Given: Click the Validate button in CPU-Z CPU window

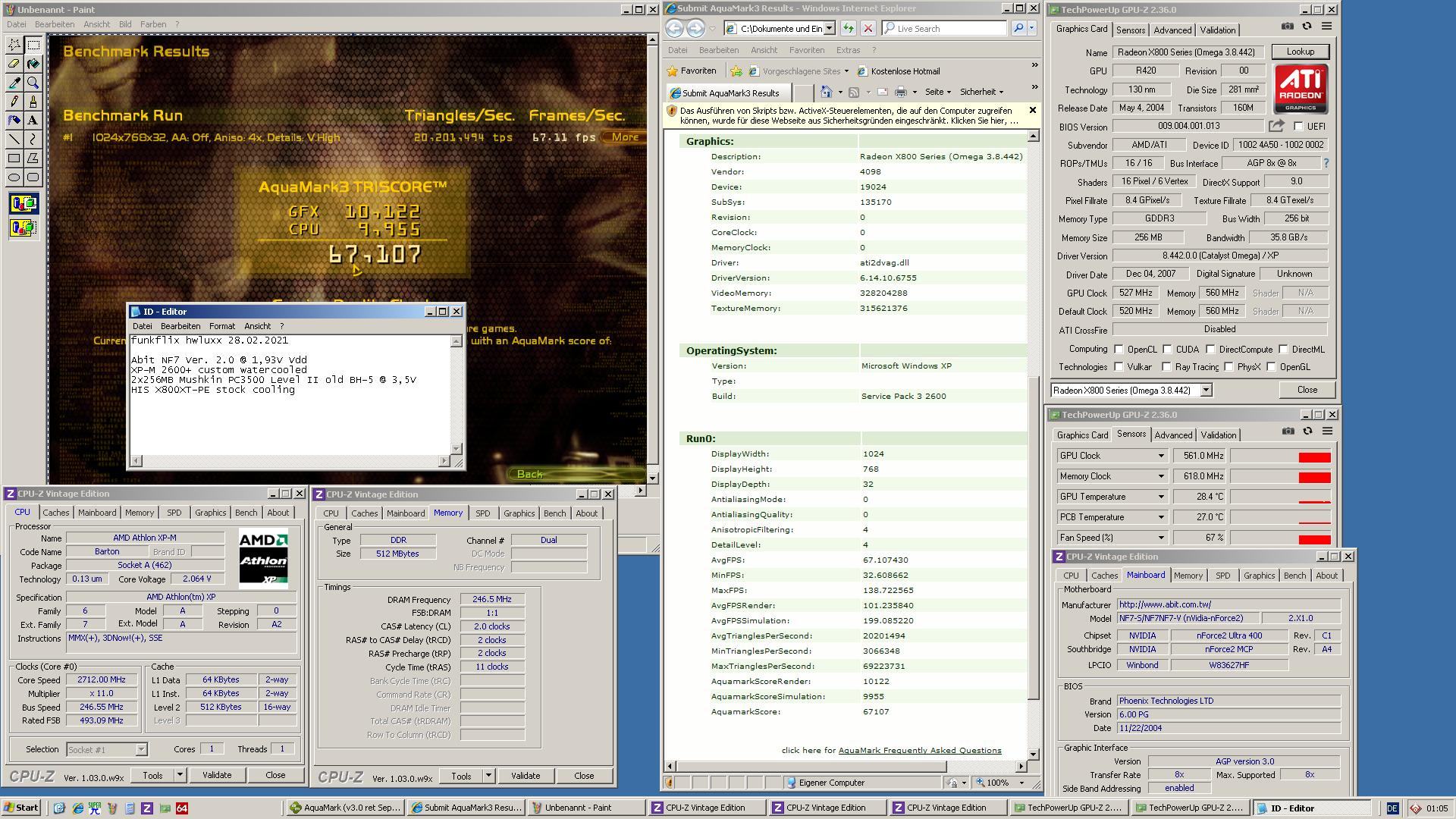Looking at the screenshot, I should pos(217,775).
